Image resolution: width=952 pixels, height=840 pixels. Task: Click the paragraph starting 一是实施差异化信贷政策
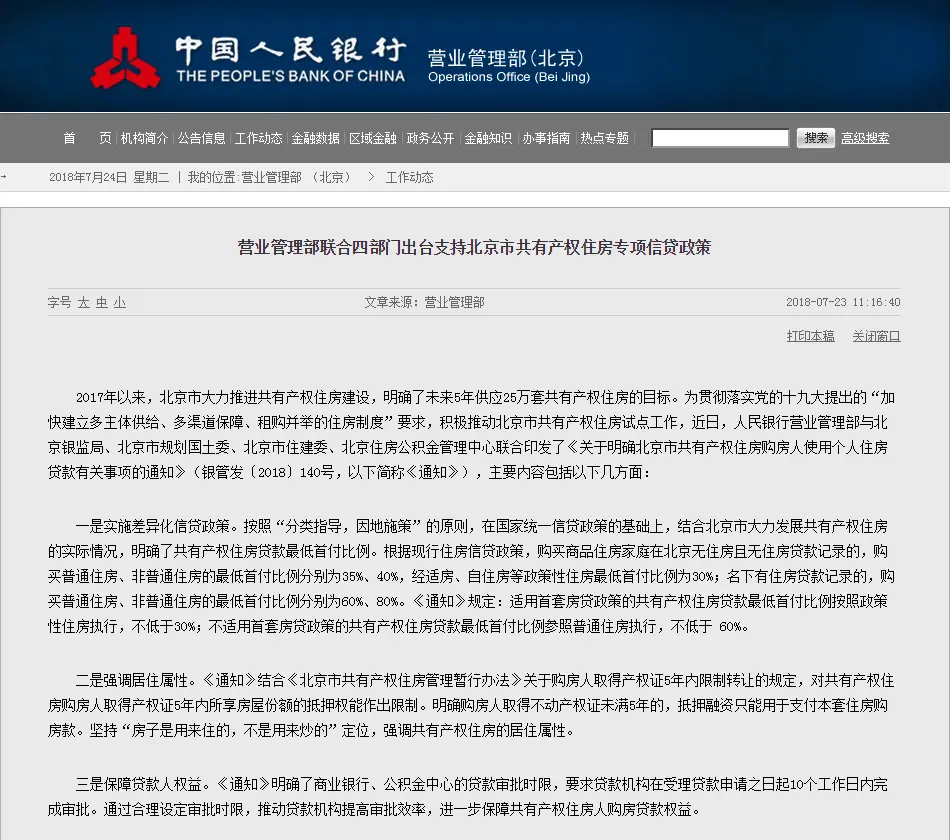pos(471,576)
